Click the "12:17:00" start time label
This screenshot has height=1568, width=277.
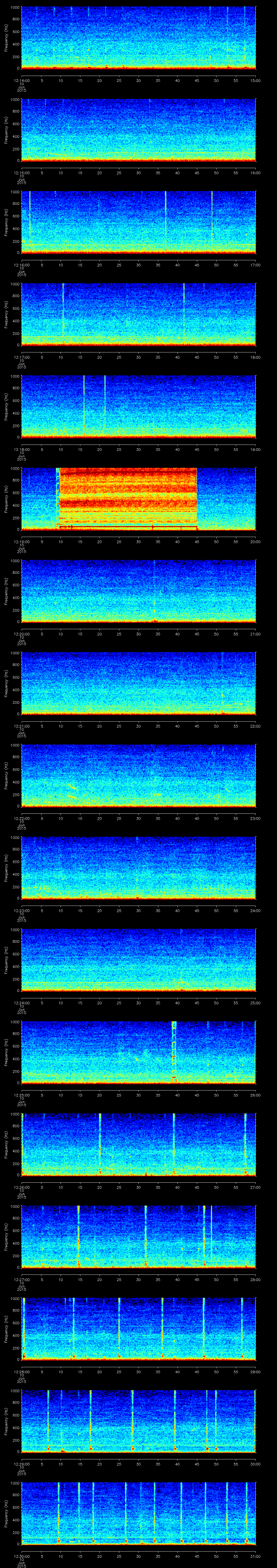21,357
